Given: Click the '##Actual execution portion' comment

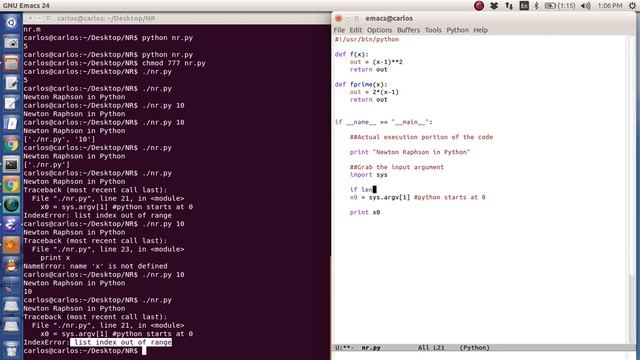Looking at the screenshot, I should point(421,137).
